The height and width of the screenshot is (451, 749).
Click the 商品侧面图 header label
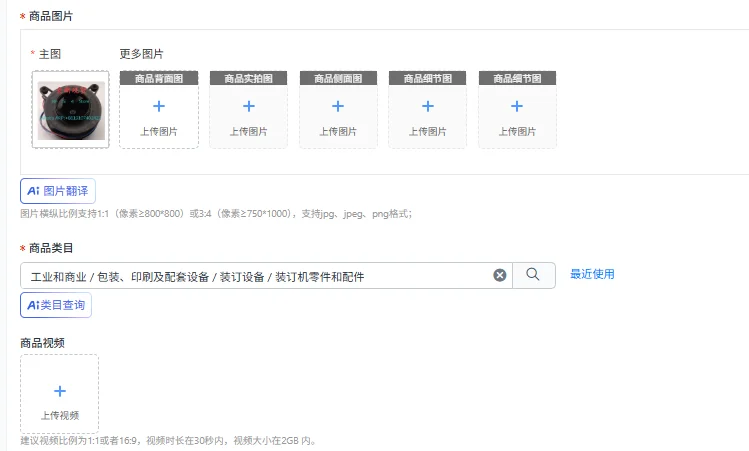[338, 78]
